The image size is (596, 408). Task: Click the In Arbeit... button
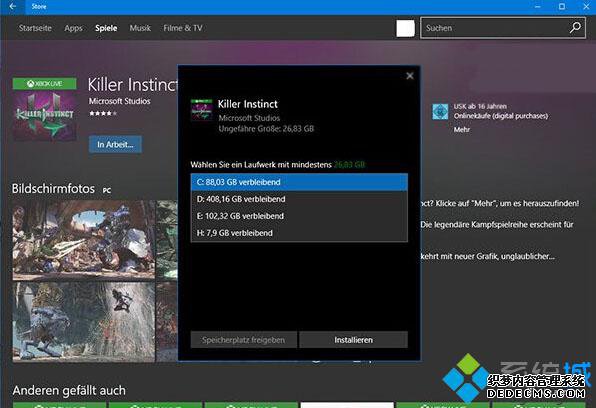click(115, 144)
